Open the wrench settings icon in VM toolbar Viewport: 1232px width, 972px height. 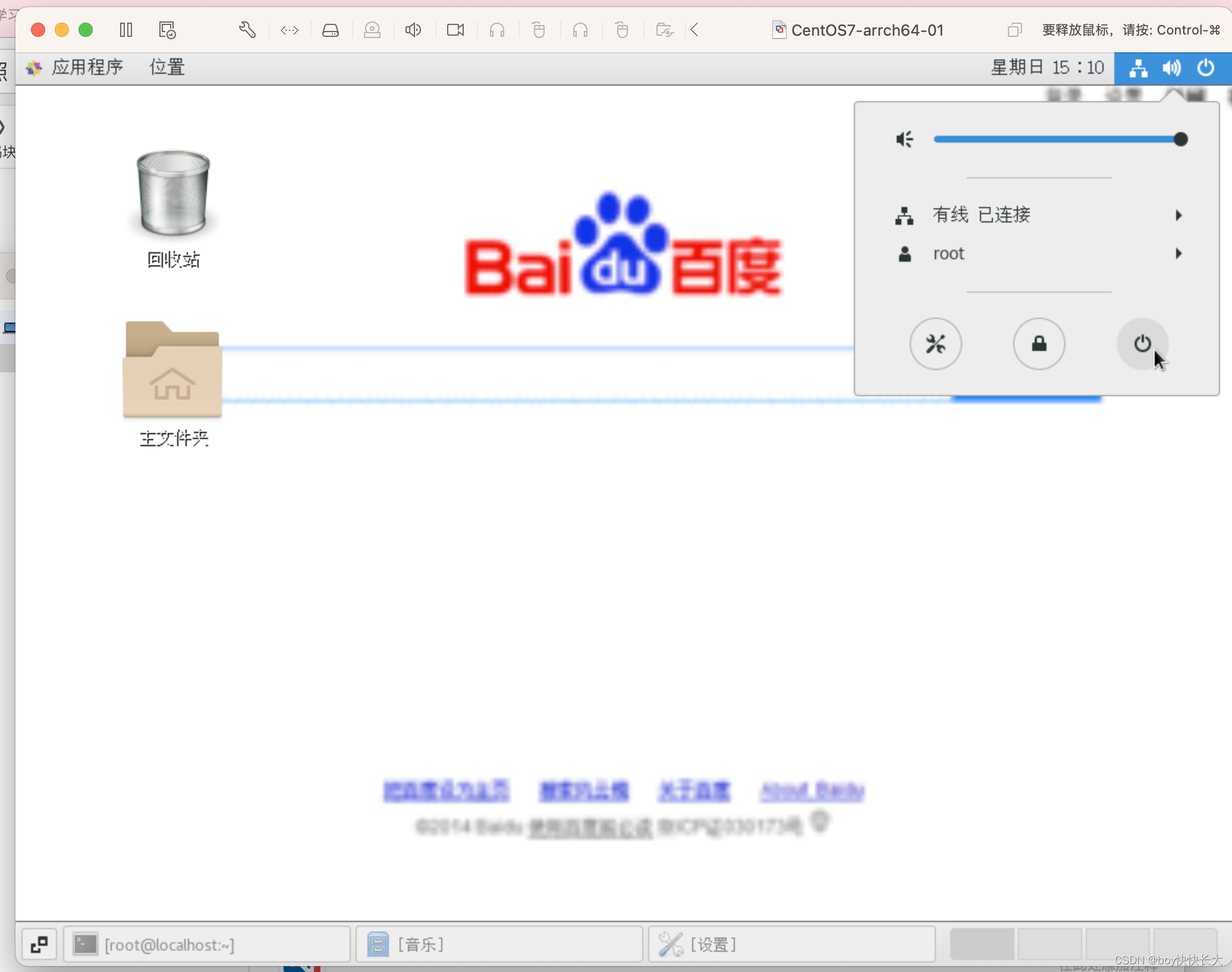tap(247, 30)
